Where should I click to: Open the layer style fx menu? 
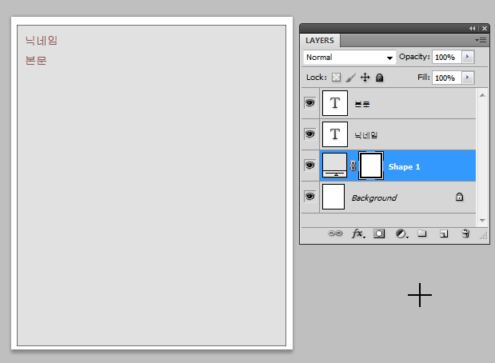coord(358,233)
